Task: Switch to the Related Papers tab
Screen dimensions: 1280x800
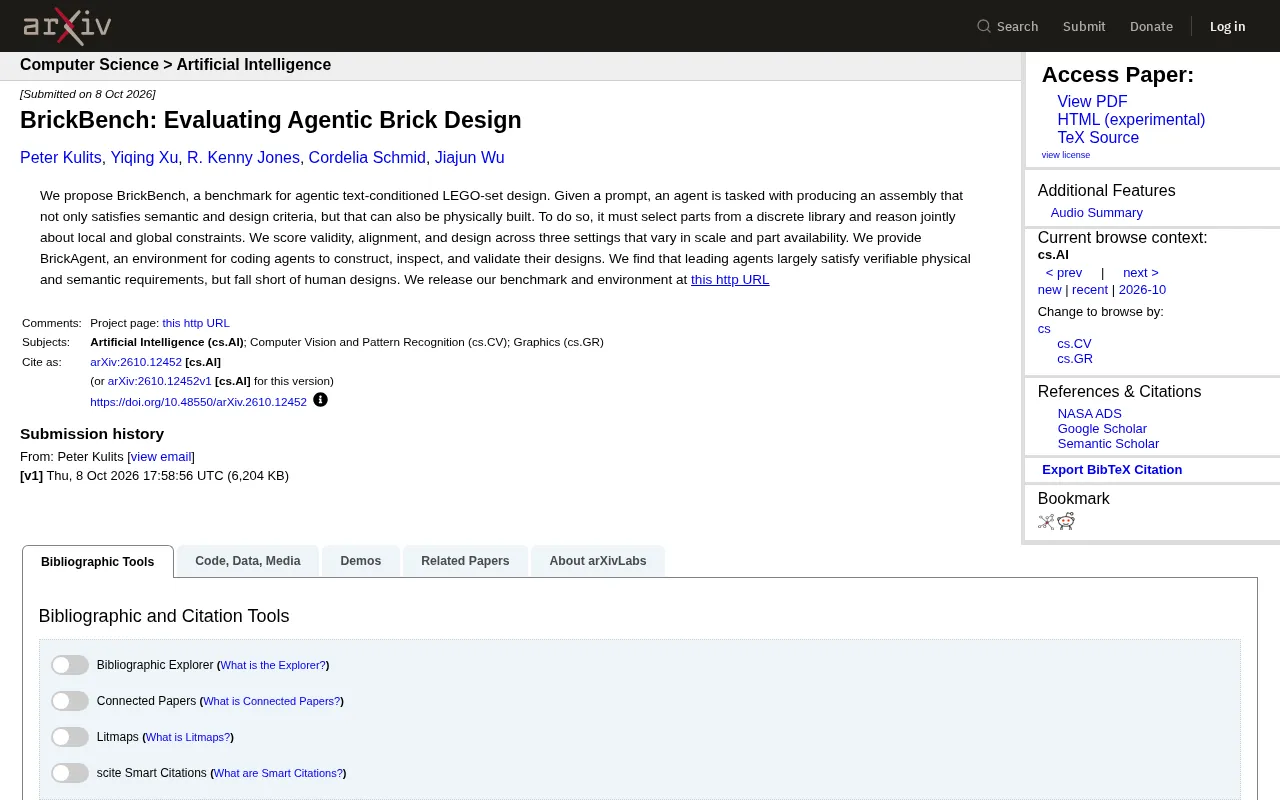Action: point(465,561)
